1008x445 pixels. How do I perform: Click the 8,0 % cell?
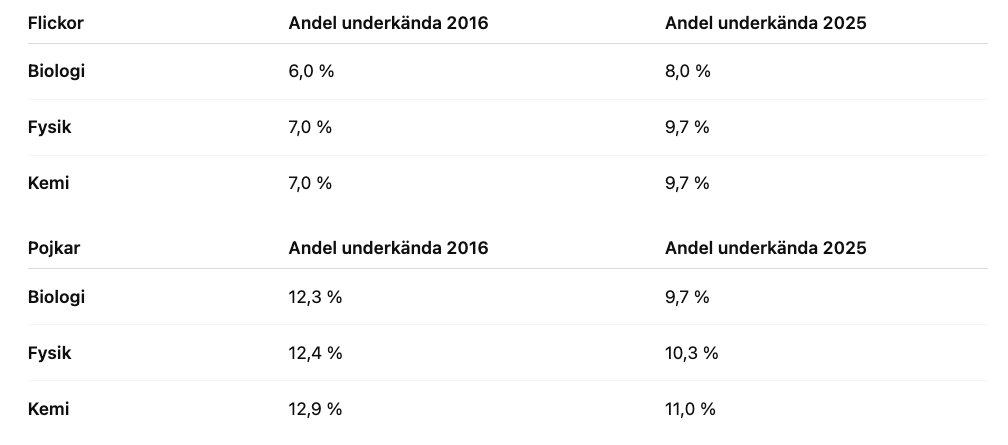coord(687,71)
